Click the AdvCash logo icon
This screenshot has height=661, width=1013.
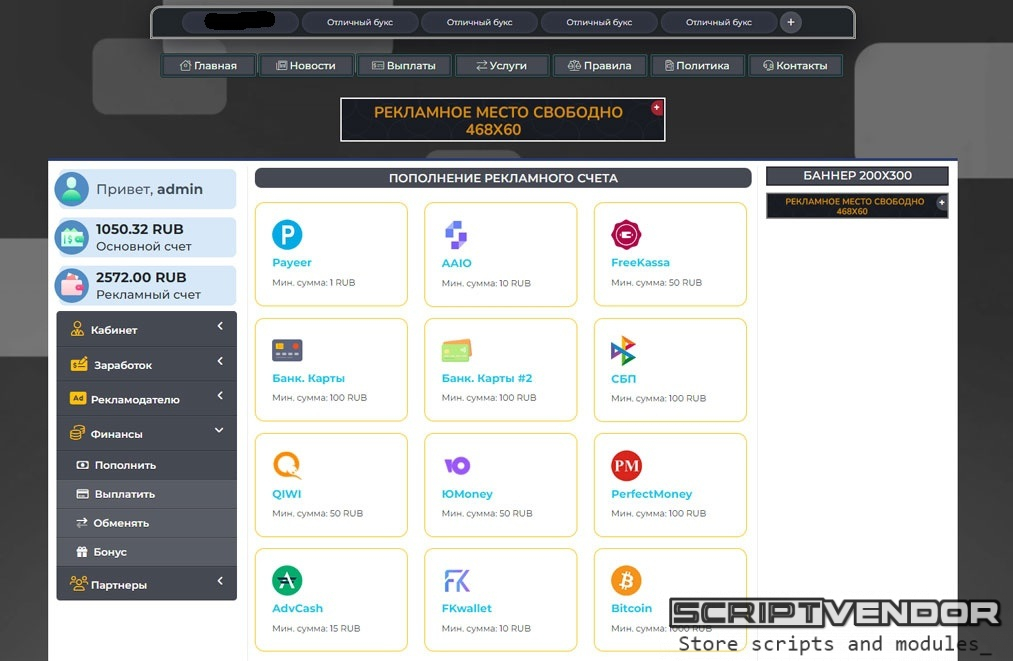click(287, 580)
